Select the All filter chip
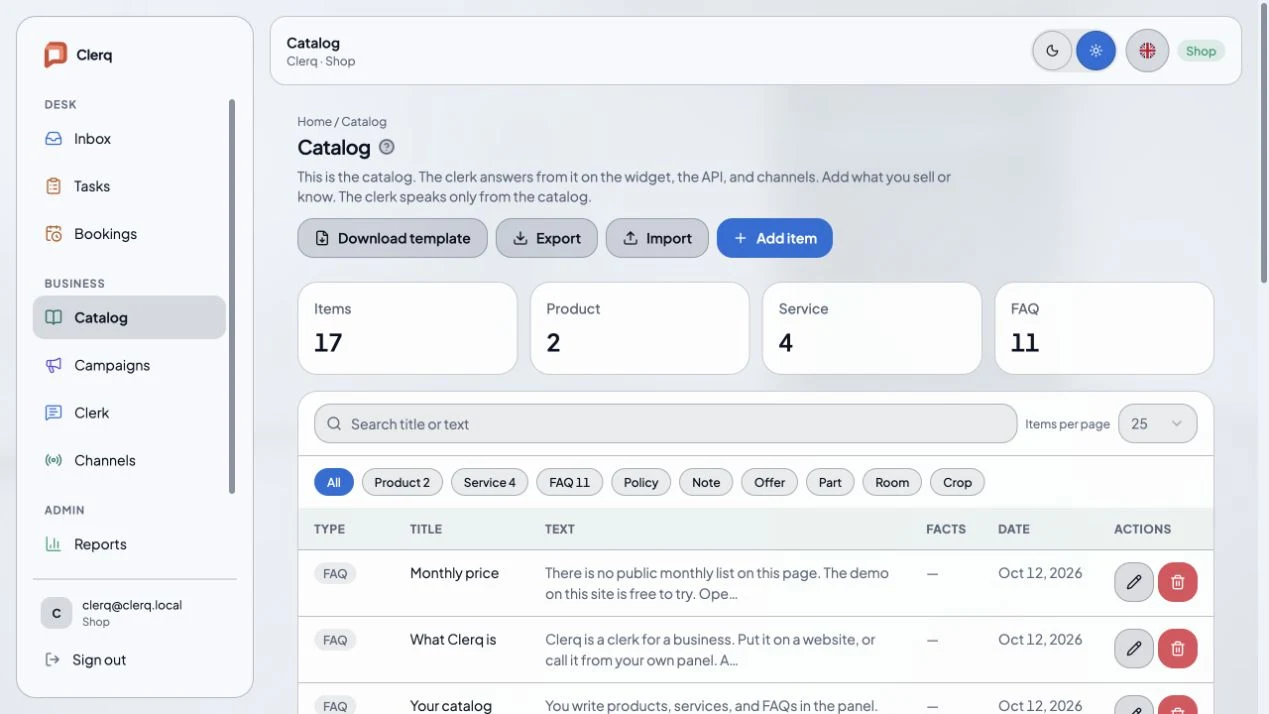 click(x=334, y=482)
